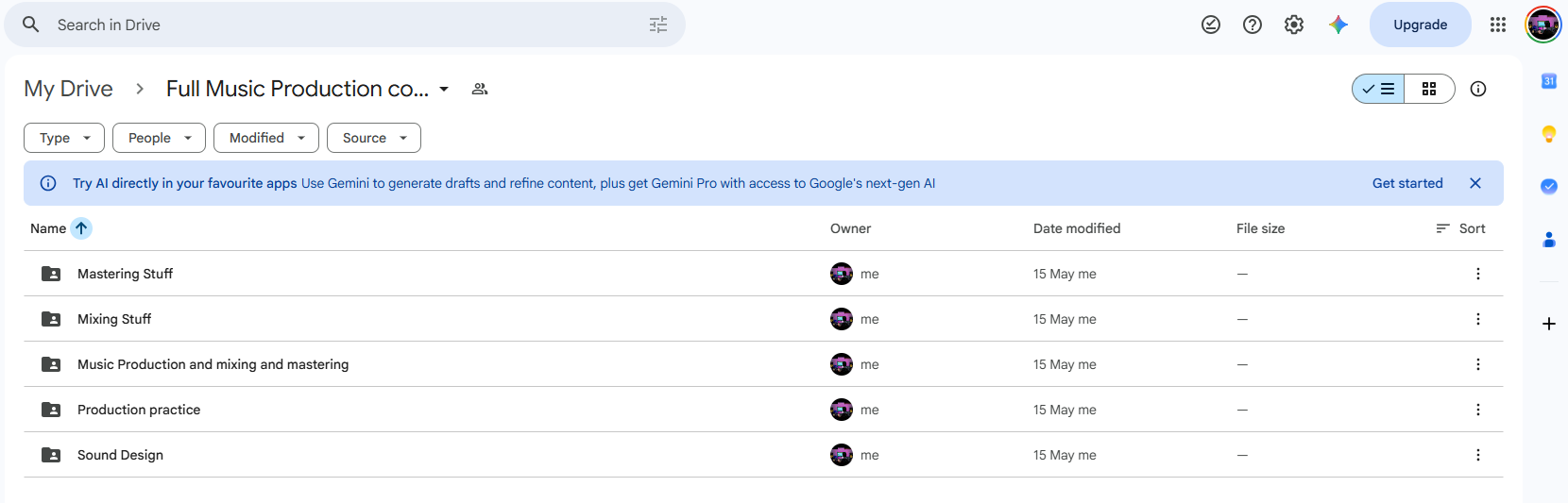
Task: Select the Production practice folder name
Action: coord(139,410)
